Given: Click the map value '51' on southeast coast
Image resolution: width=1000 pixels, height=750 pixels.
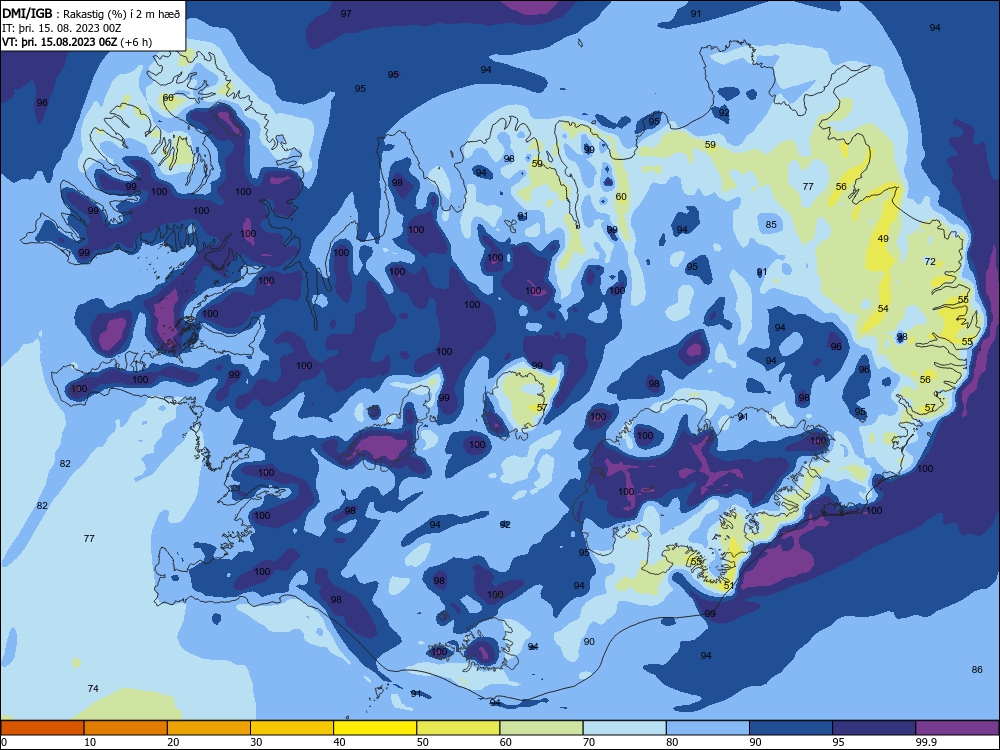Looking at the screenshot, I should (729, 585).
